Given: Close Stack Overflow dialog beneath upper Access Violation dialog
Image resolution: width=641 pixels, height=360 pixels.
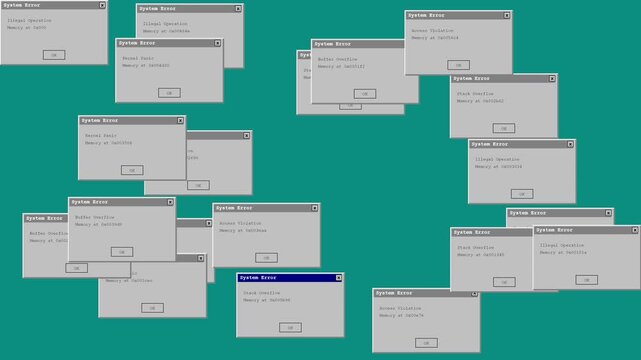Looking at the screenshot, I should coord(552,78).
